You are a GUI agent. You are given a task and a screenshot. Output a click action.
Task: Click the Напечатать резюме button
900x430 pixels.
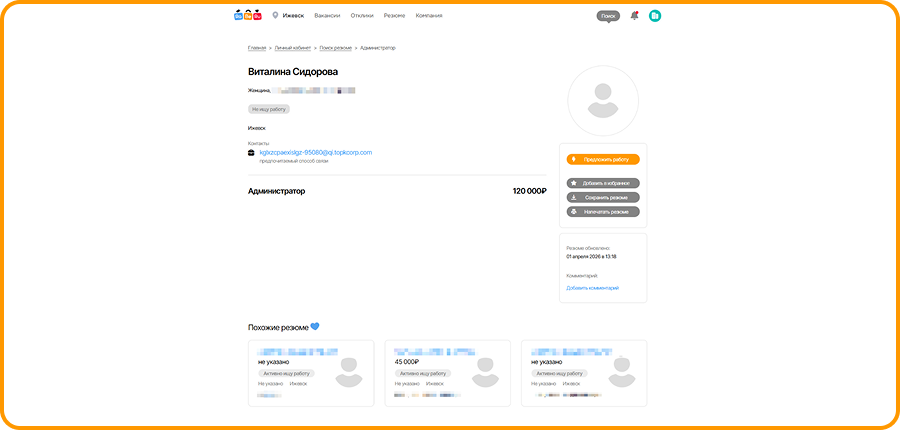603,212
